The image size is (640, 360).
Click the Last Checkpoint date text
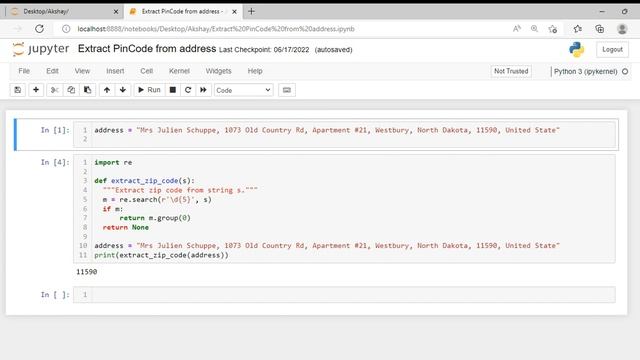click(x=264, y=50)
